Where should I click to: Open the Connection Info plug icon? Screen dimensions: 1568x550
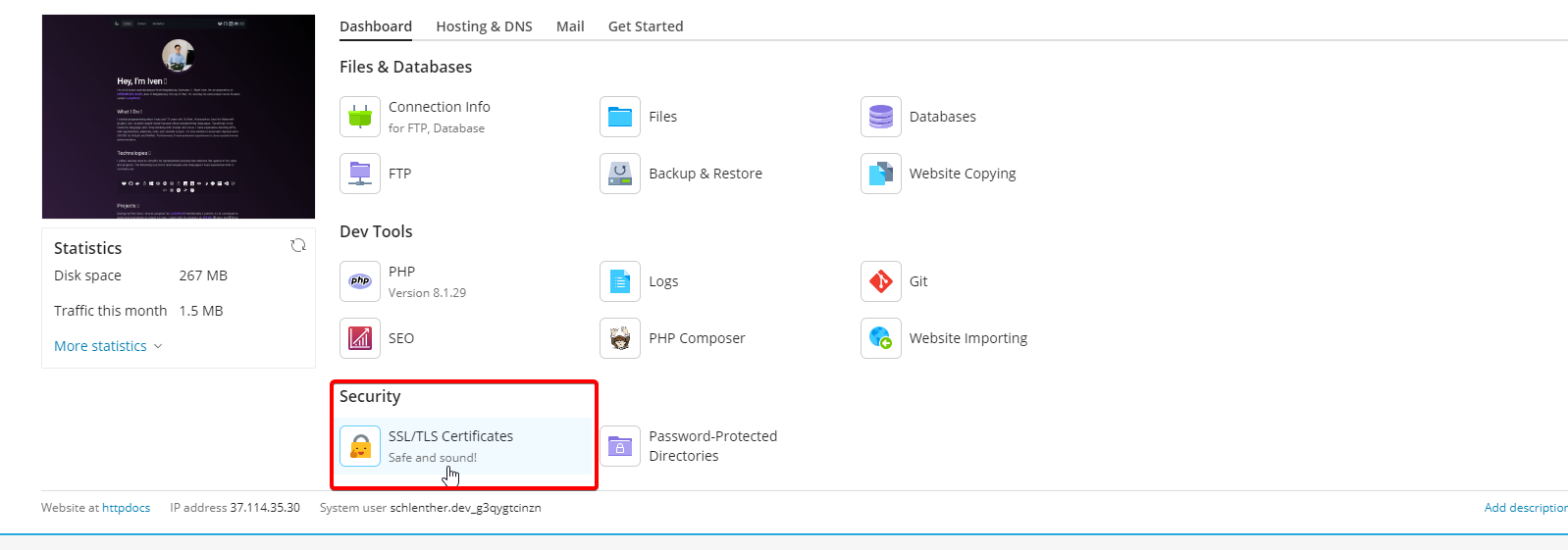pyautogui.click(x=360, y=117)
